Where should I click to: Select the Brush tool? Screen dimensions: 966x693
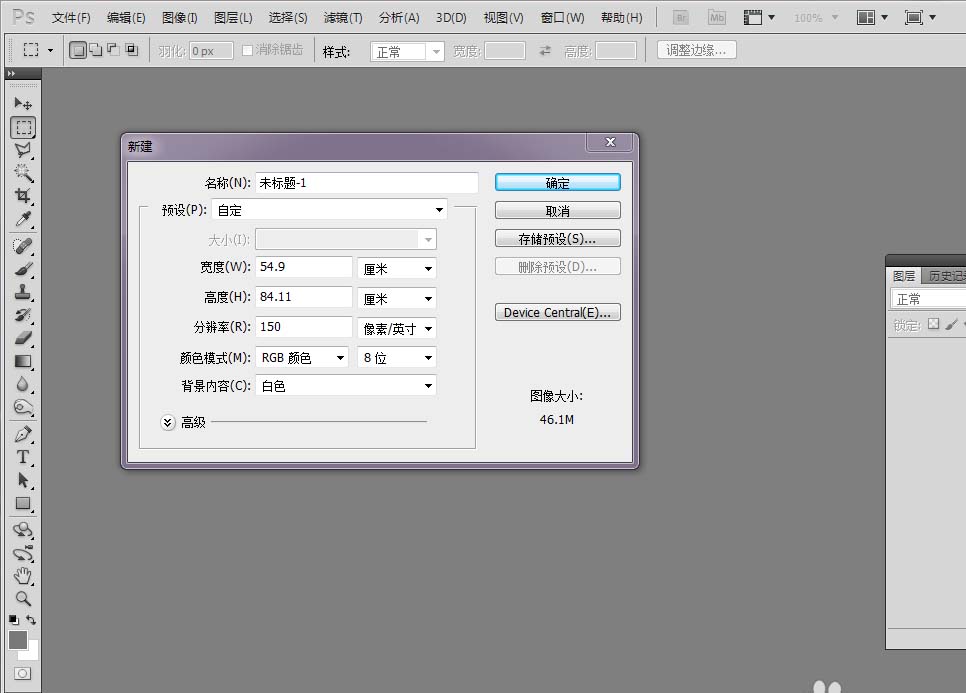click(23, 269)
